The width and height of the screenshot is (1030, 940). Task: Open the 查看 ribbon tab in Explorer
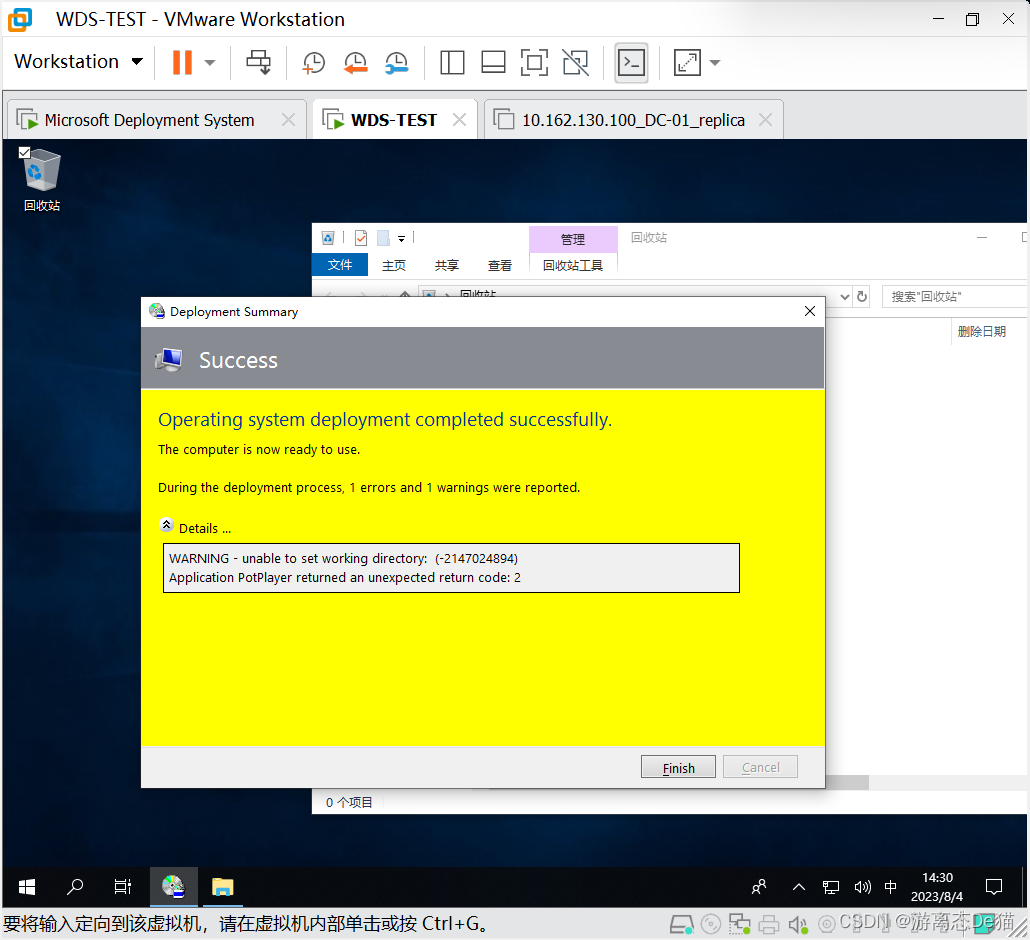click(x=499, y=265)
